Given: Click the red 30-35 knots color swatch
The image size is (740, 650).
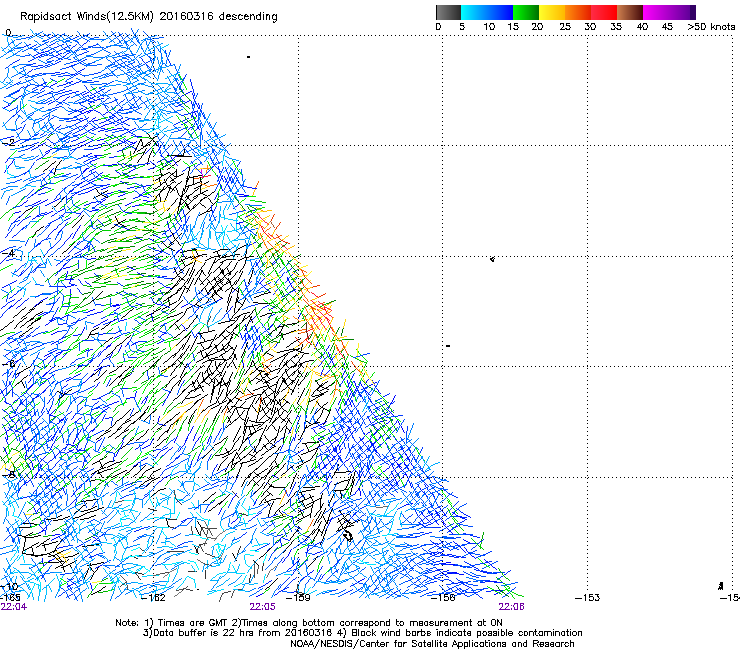Looking at the screenshot, I should pyautogui.click(x=604, y=12).
